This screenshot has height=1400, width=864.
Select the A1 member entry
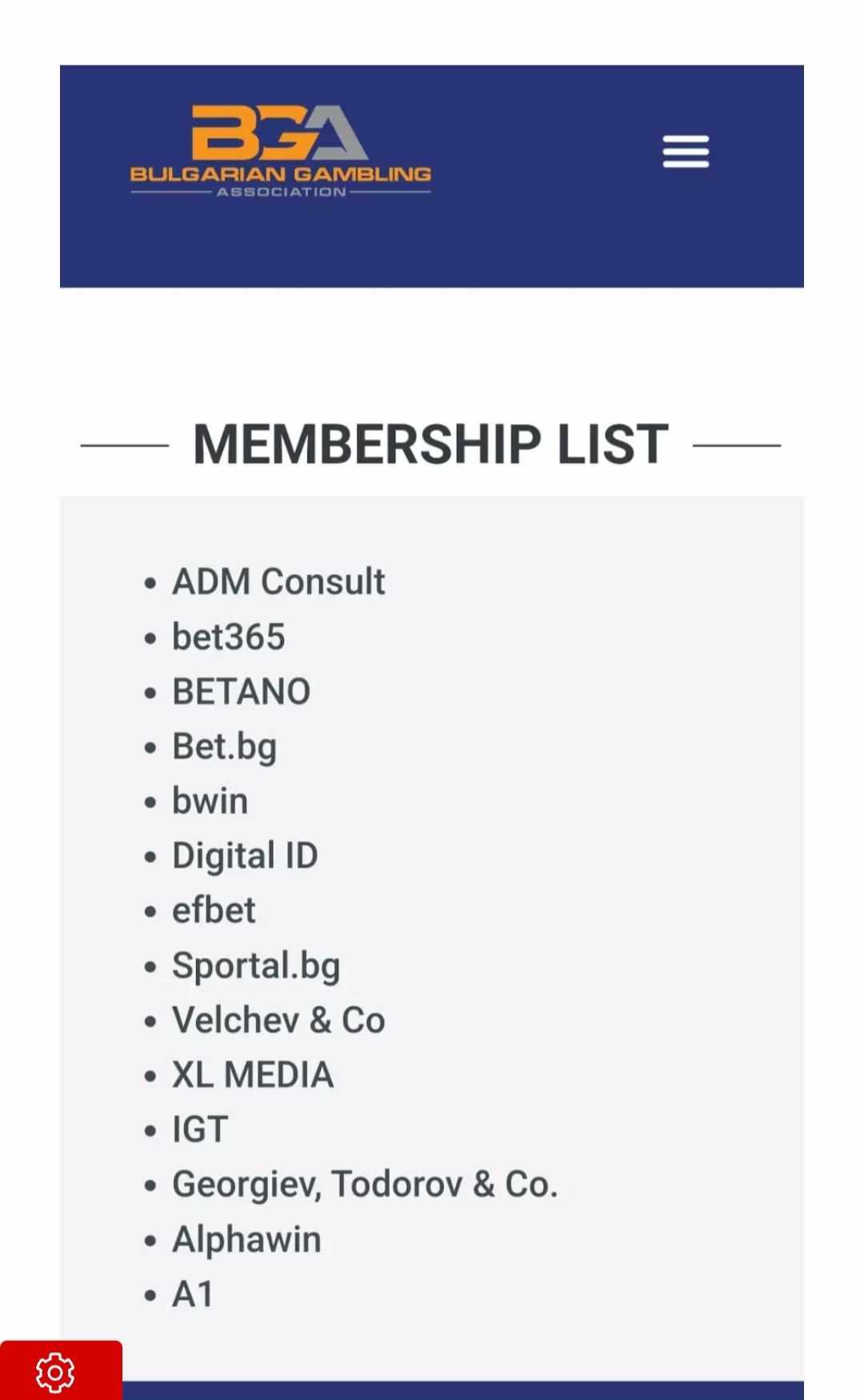pos(190,1293)
